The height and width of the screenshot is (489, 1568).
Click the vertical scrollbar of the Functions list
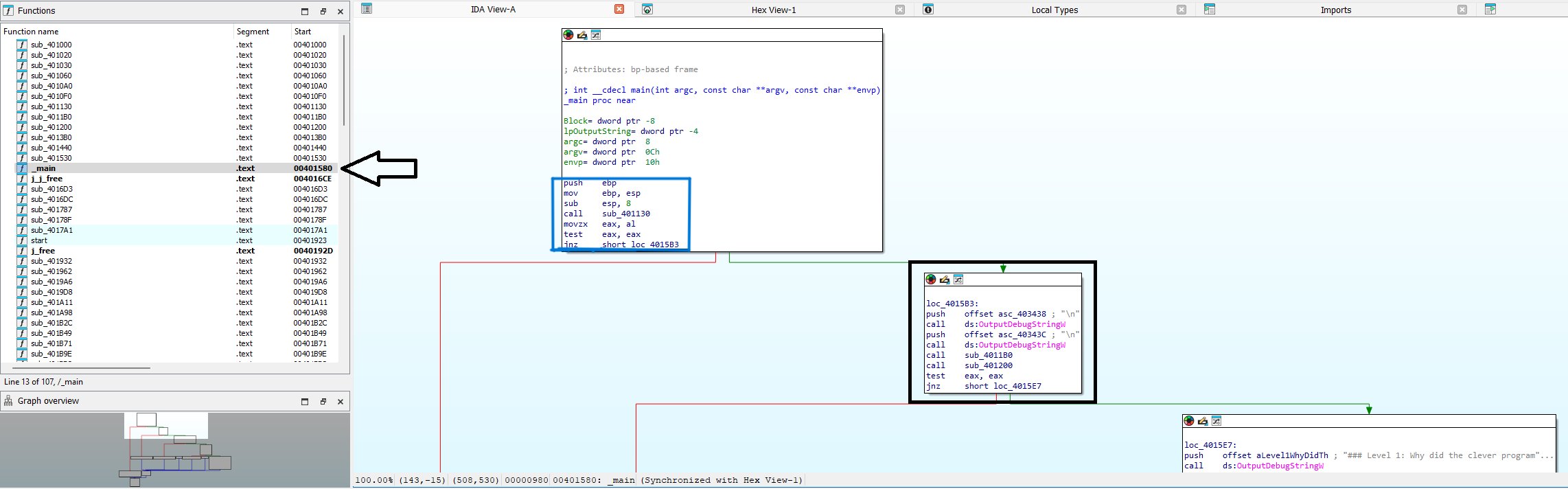point(344,81)
